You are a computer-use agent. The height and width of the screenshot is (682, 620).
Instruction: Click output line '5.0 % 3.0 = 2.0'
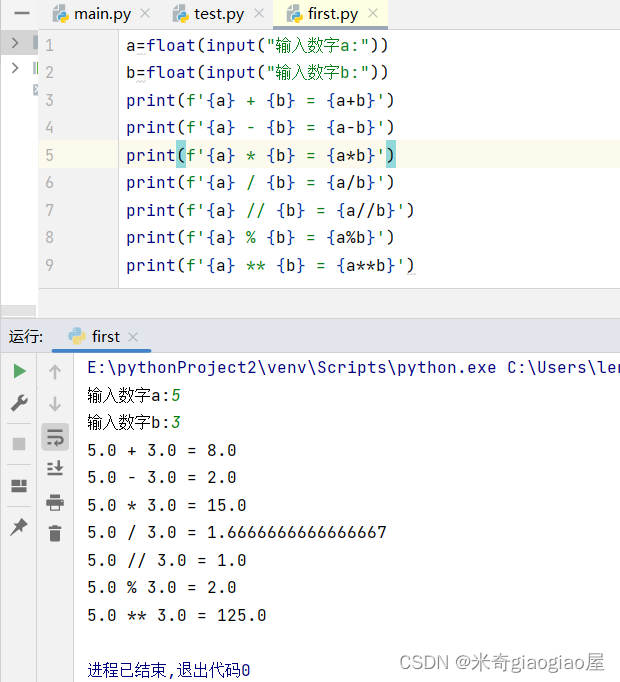(162, 588)
